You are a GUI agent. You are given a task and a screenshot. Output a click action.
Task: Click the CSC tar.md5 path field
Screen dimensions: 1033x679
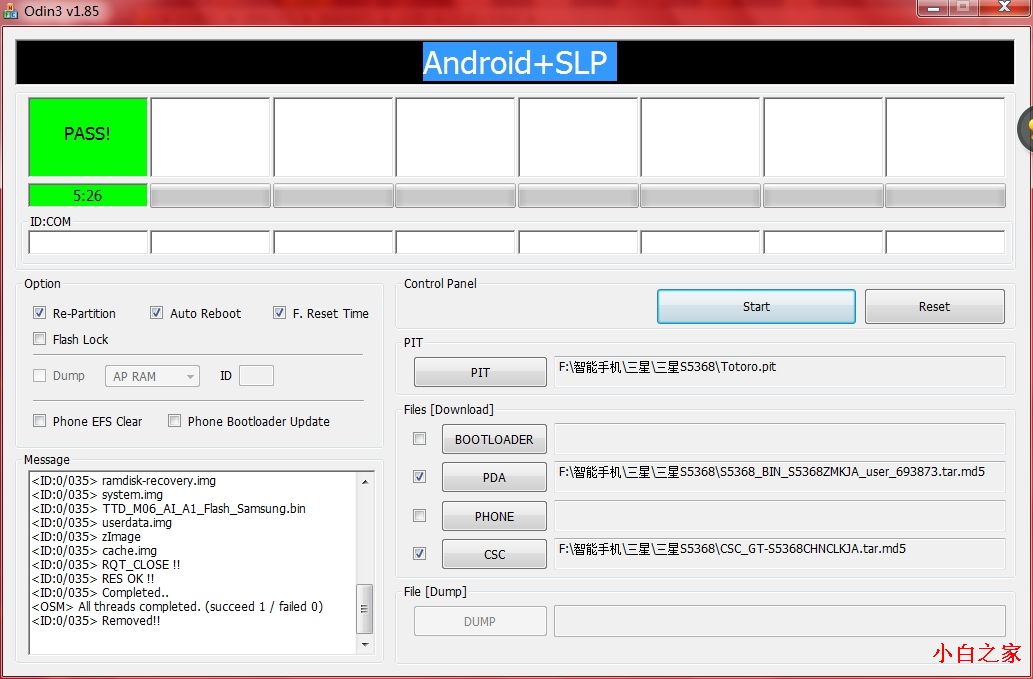click(780, 555)
